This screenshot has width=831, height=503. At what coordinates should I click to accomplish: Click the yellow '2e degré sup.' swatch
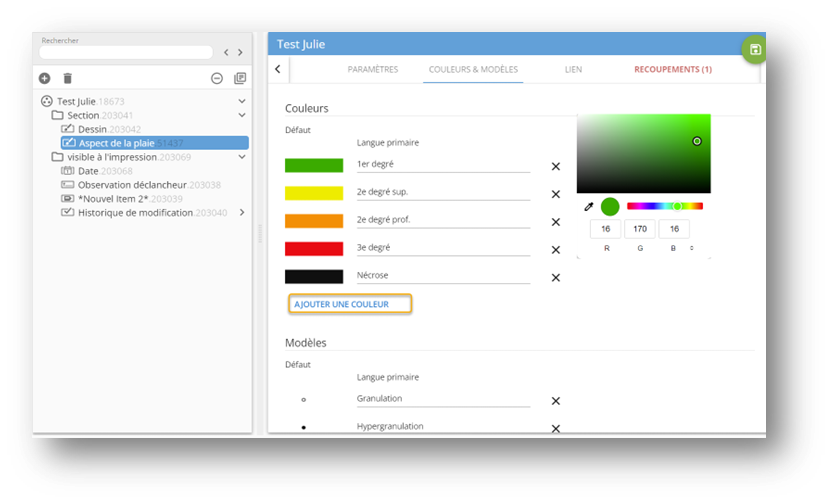click(x=313, y=193)
